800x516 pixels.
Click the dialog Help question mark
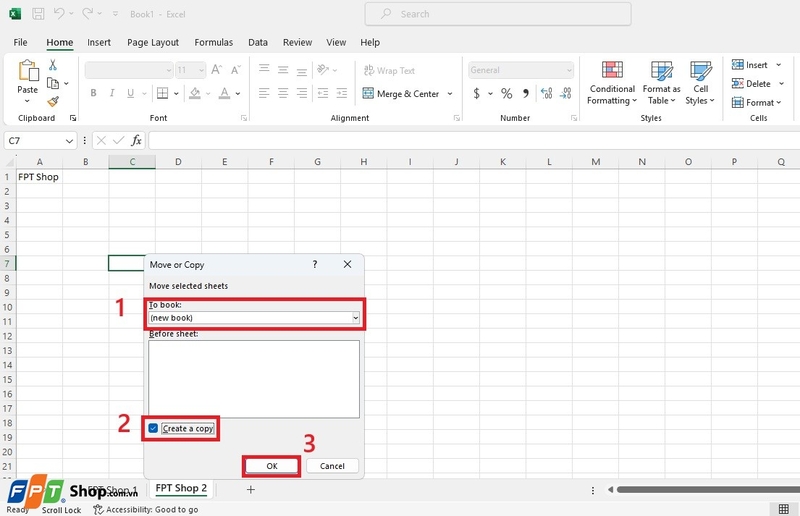[315, 264]
